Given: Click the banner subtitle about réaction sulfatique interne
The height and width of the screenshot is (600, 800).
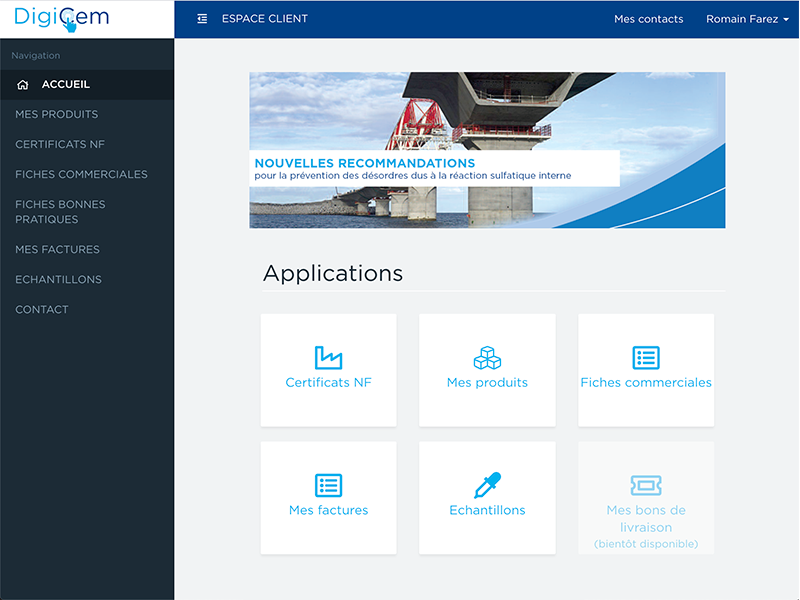Looking at the screenshot, I should click(x=413, y=176).
